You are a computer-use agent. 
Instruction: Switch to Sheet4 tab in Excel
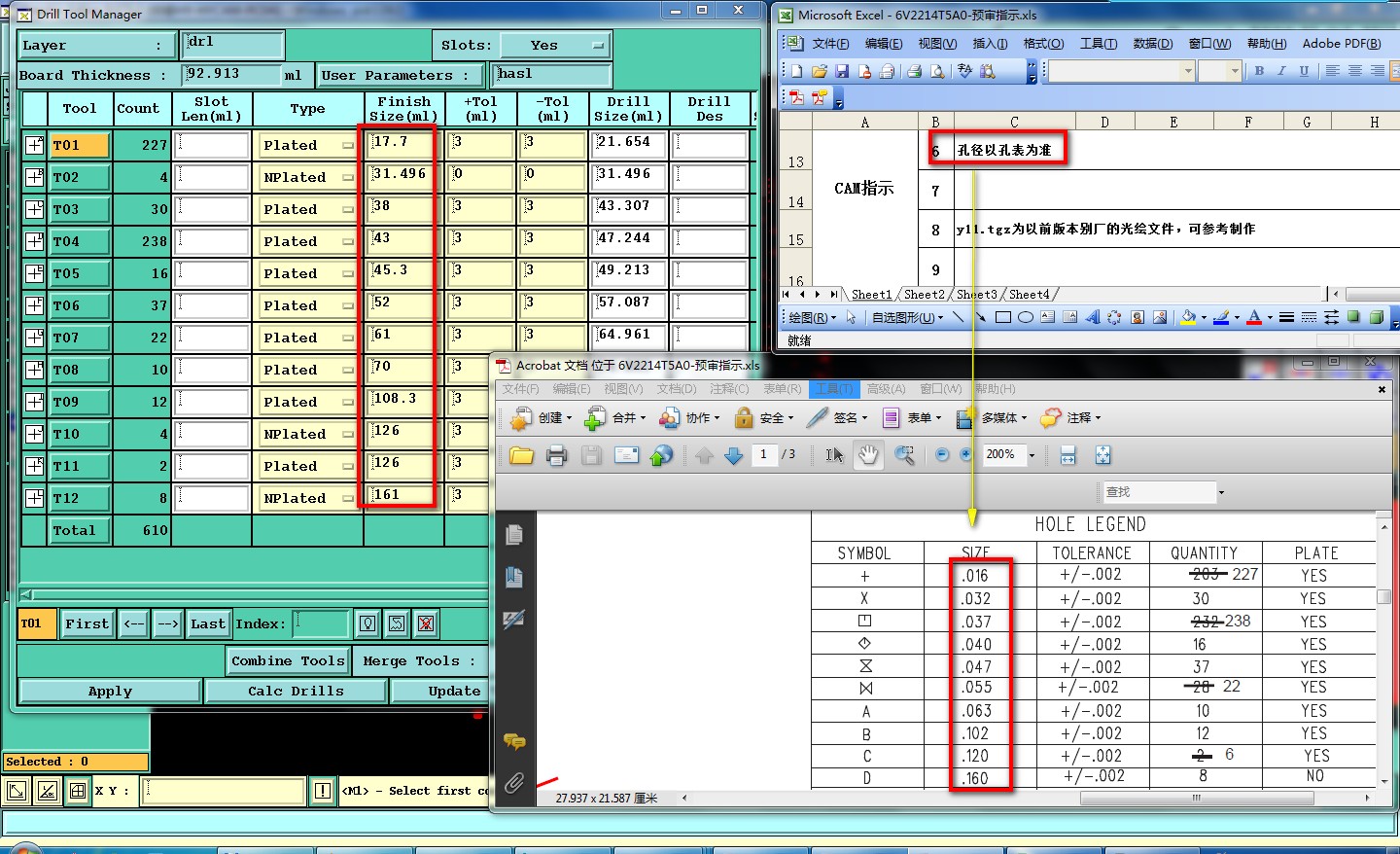pos(1029,294)
